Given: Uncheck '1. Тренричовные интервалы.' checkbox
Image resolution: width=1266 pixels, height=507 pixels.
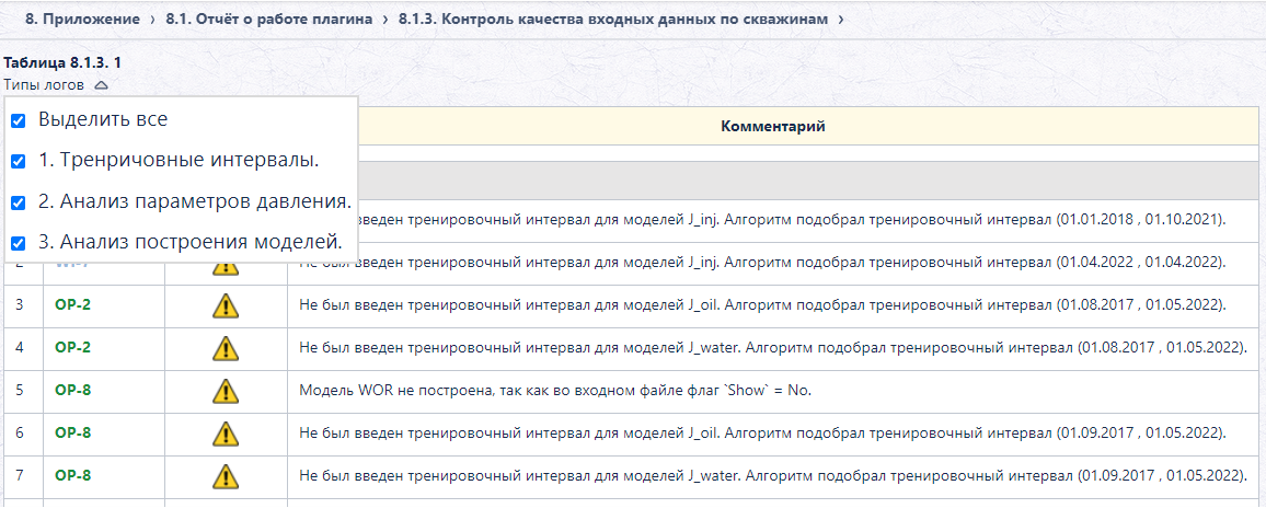Looking at the screenshot, I should [x=18, y=161].
